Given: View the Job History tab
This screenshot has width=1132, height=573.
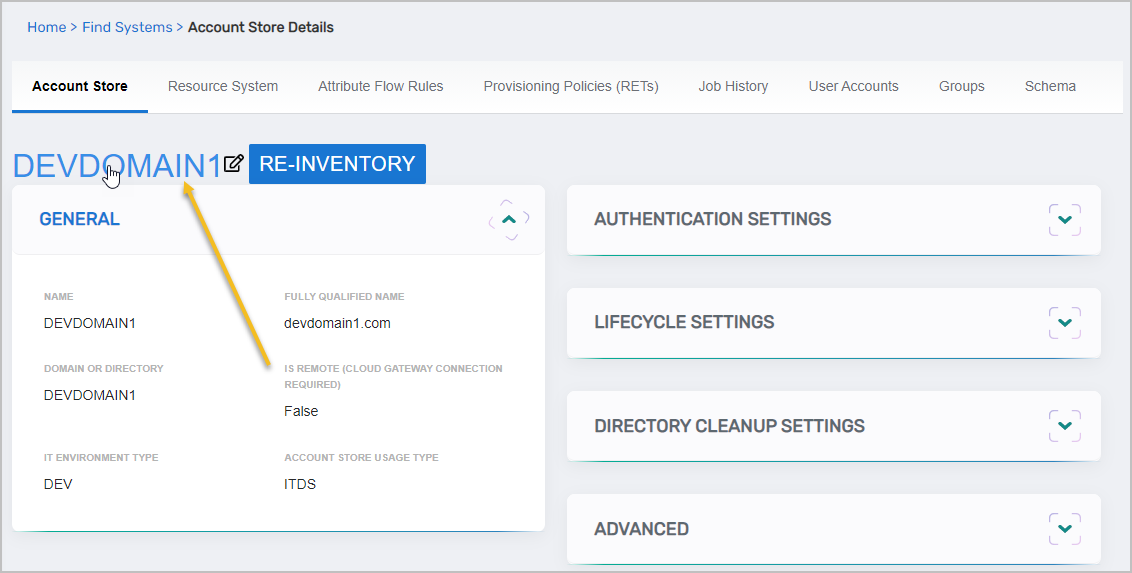Looking at the screenshot, I should pos(733,86).
